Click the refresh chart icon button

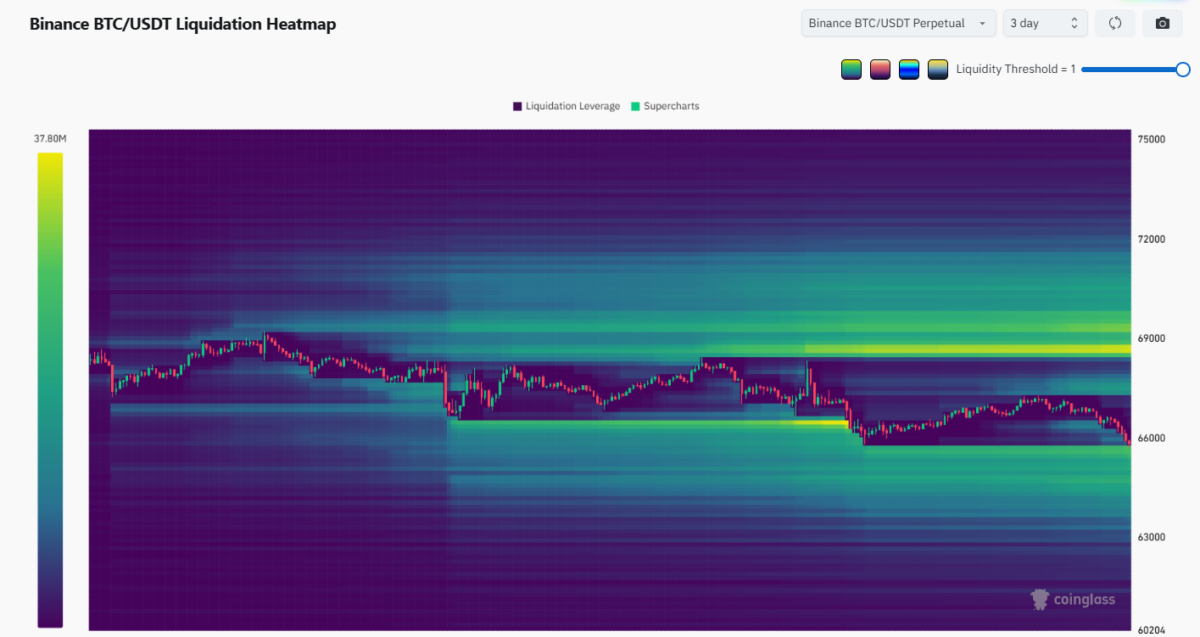point(1115,23)
